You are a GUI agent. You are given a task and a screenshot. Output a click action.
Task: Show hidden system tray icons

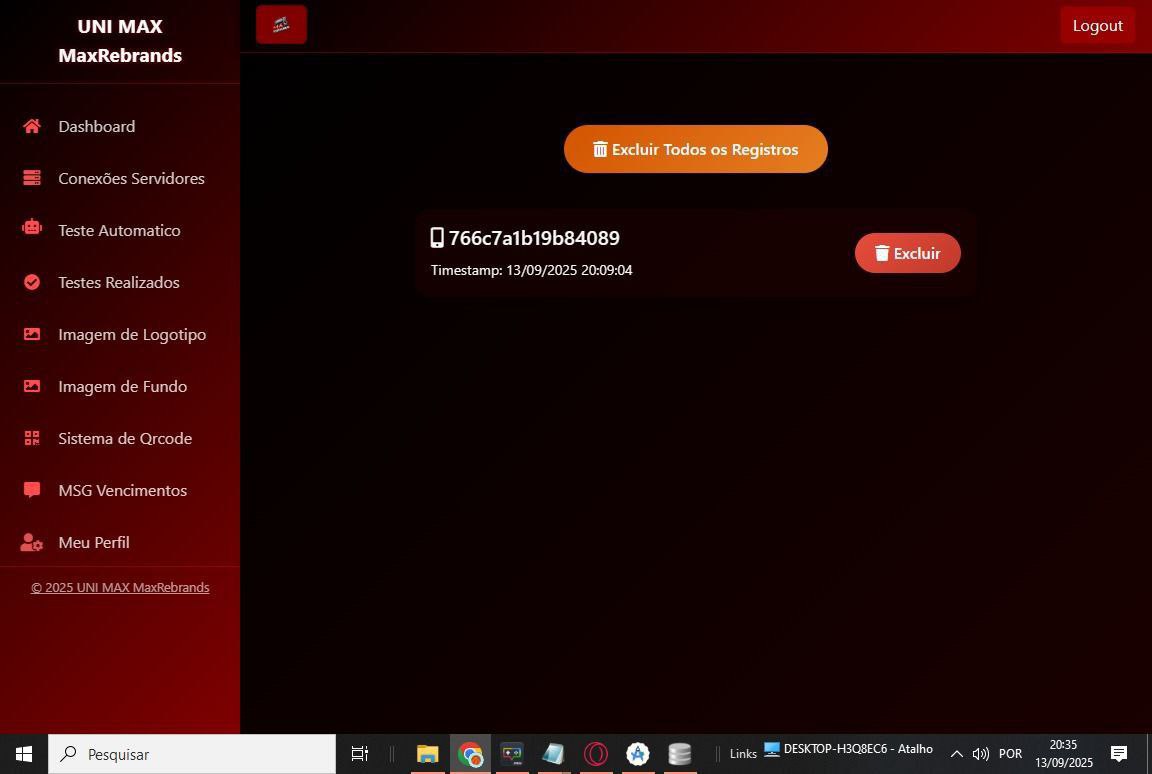956,754
